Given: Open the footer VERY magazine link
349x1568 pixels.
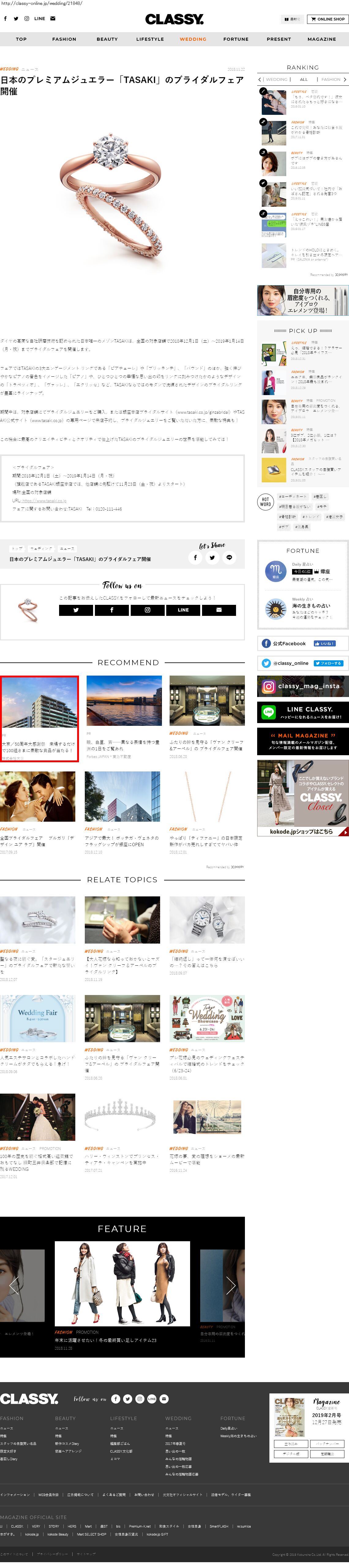Looking at the screenshot, I should (36, 1526).
